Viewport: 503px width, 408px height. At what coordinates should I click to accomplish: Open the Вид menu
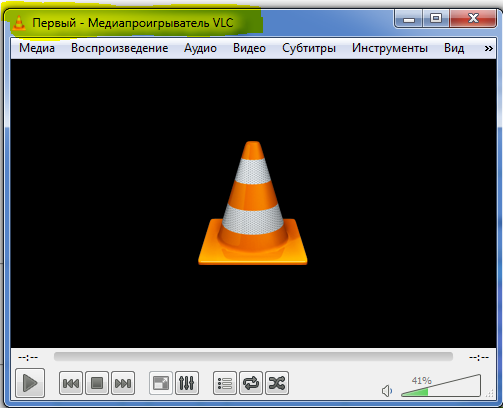pyautogui.click(x=454, y=48)
